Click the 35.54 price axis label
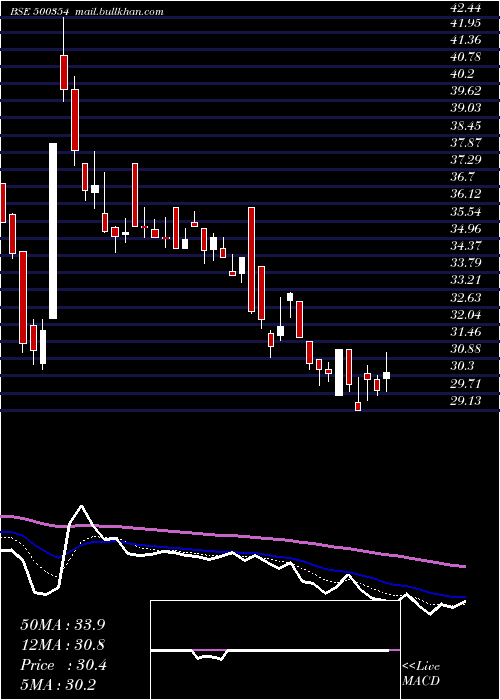The image size is (500, 700). 466,212
